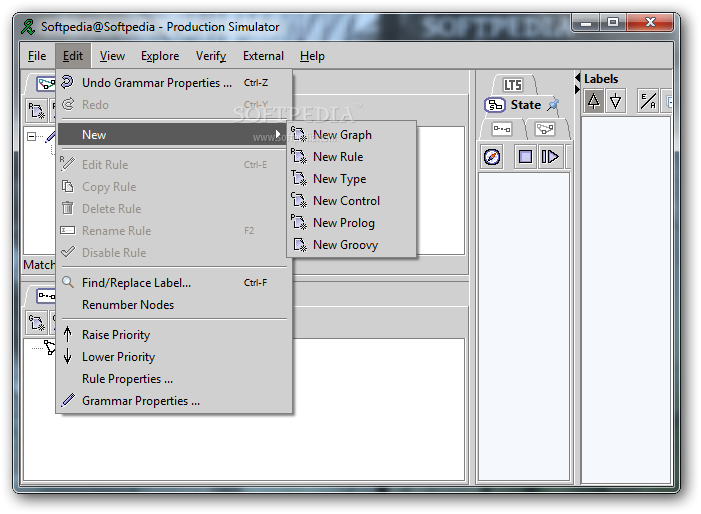Close the open Edit menu
Screen dimensions: 701x514
(73, 56)
